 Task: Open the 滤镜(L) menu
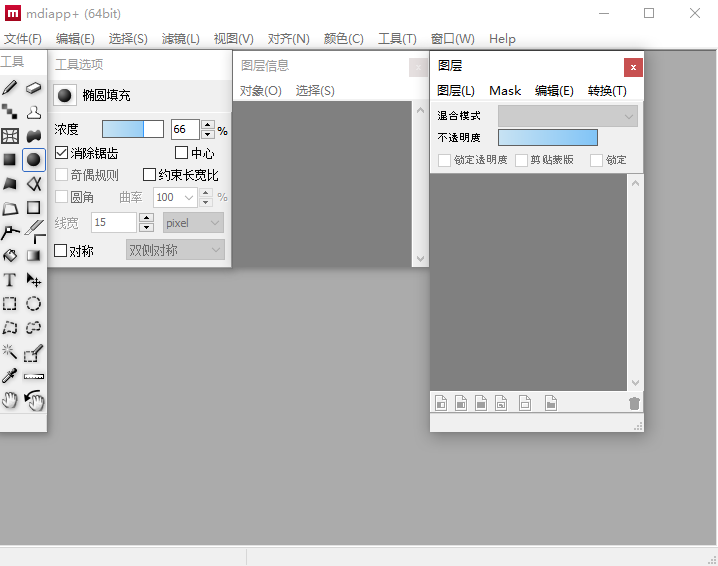pyautogui.click(x=180, y=39)
